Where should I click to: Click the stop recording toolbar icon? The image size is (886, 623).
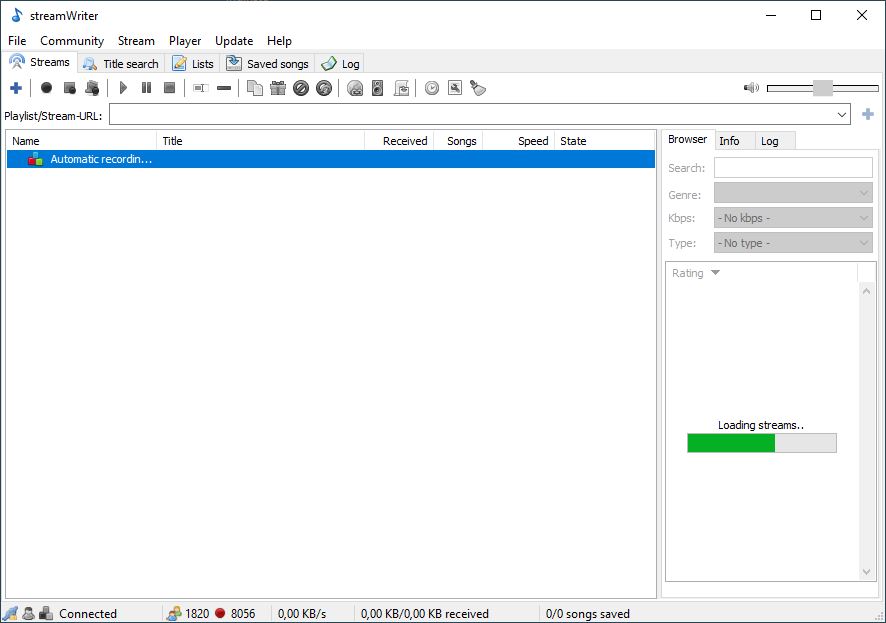(70, 88)
